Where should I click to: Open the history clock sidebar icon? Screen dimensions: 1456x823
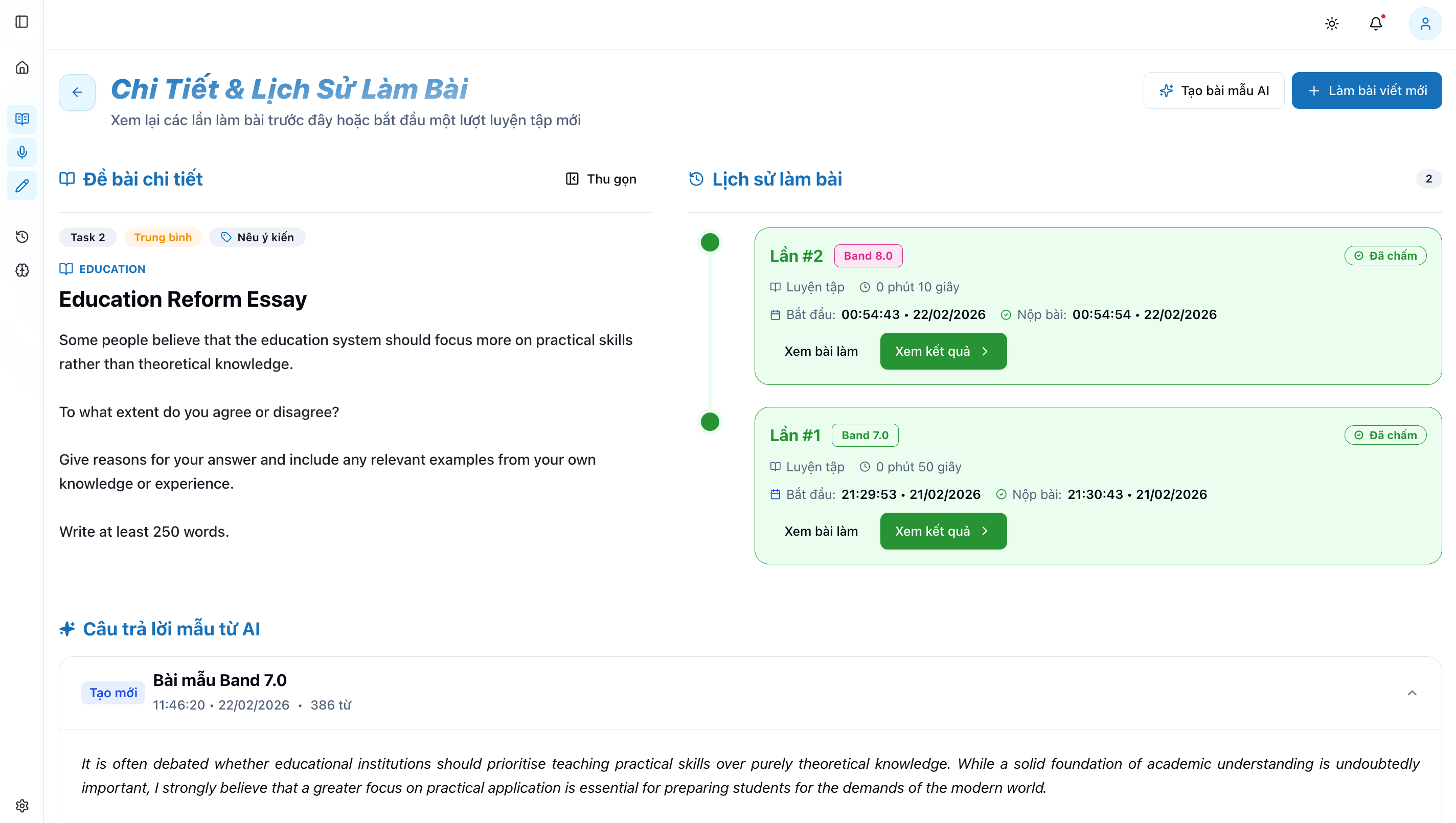pos(21,236)
